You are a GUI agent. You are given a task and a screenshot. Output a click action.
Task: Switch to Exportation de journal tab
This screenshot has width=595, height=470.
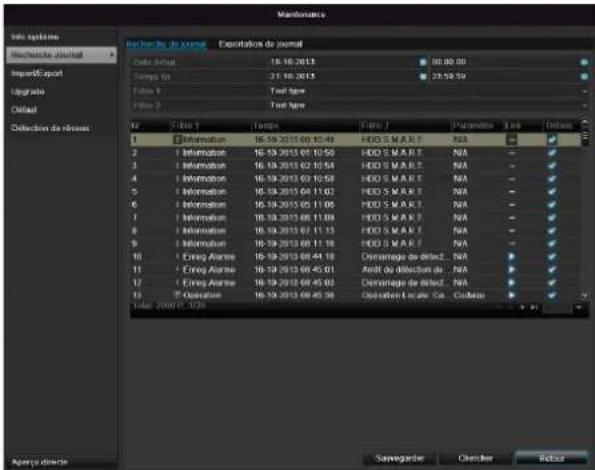261,44
